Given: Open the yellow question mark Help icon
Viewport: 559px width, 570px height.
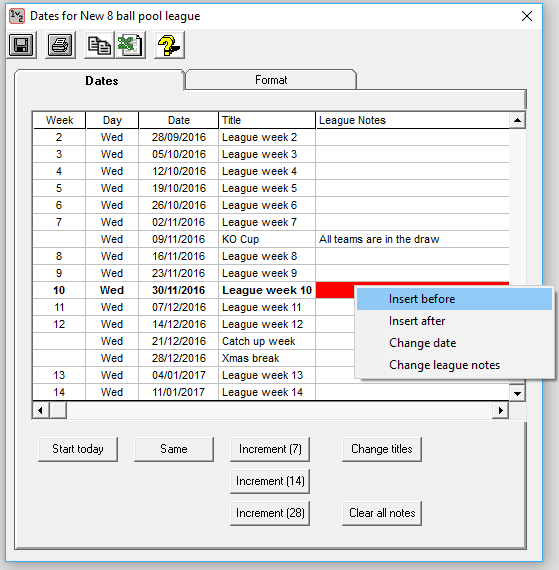Looking at the screenshot, I should [x=169, y=45].
